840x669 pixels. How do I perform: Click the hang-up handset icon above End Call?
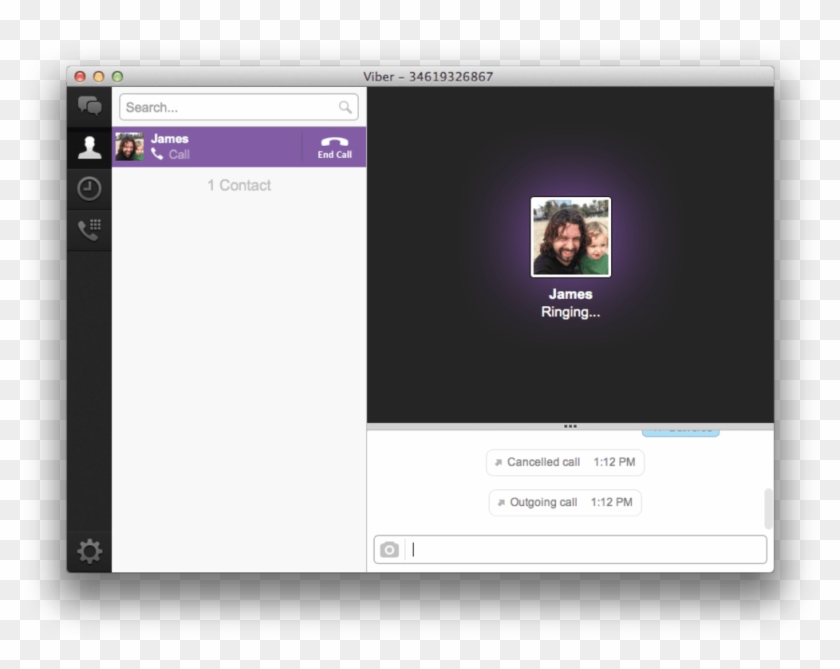[333, 142]
